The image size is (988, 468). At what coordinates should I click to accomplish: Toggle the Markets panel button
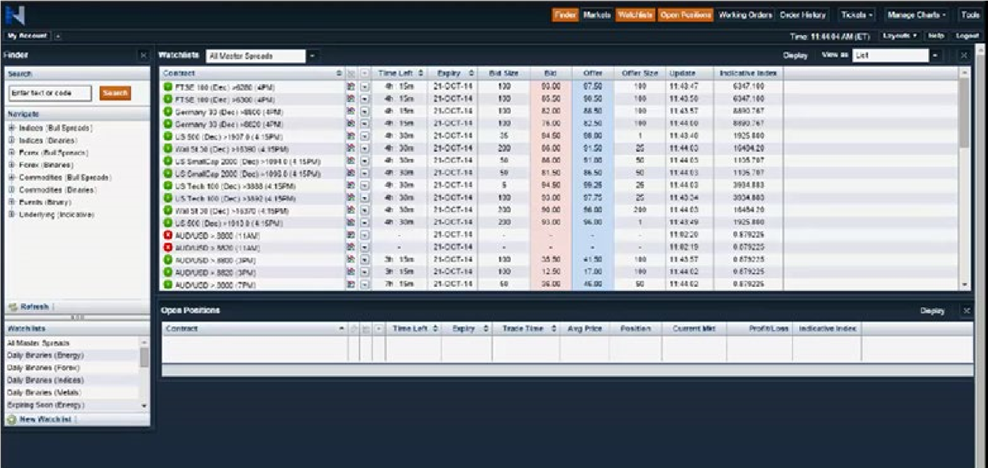(596, 14)
